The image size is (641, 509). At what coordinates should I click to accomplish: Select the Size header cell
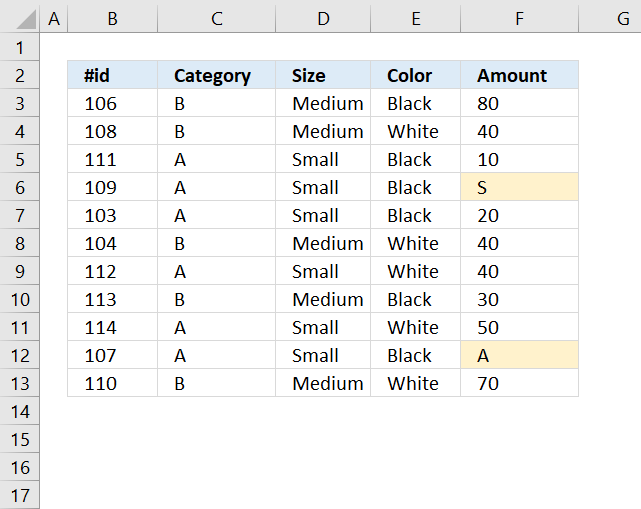(x=323, y=75)
